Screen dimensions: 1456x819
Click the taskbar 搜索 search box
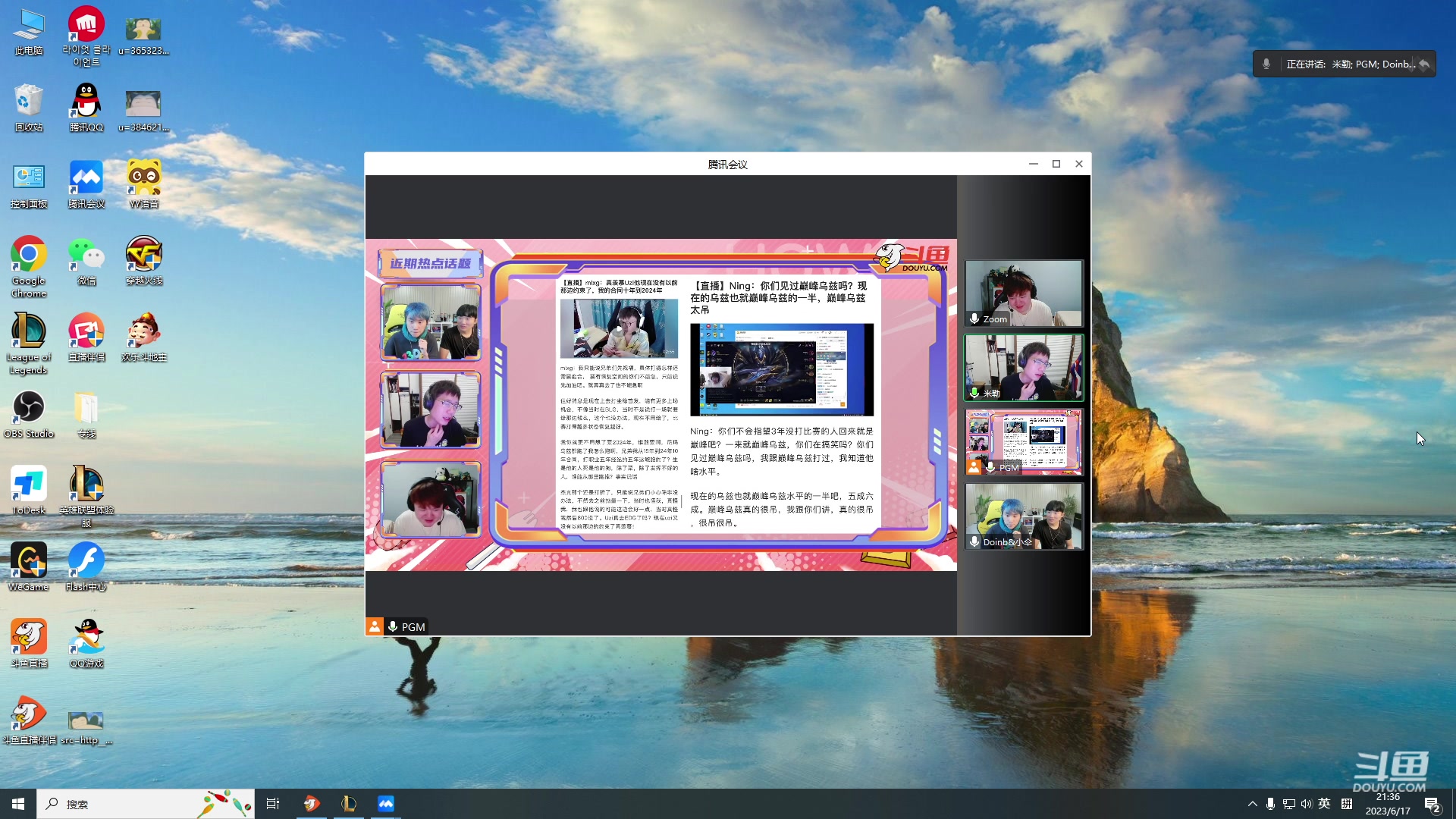(146, 804)
